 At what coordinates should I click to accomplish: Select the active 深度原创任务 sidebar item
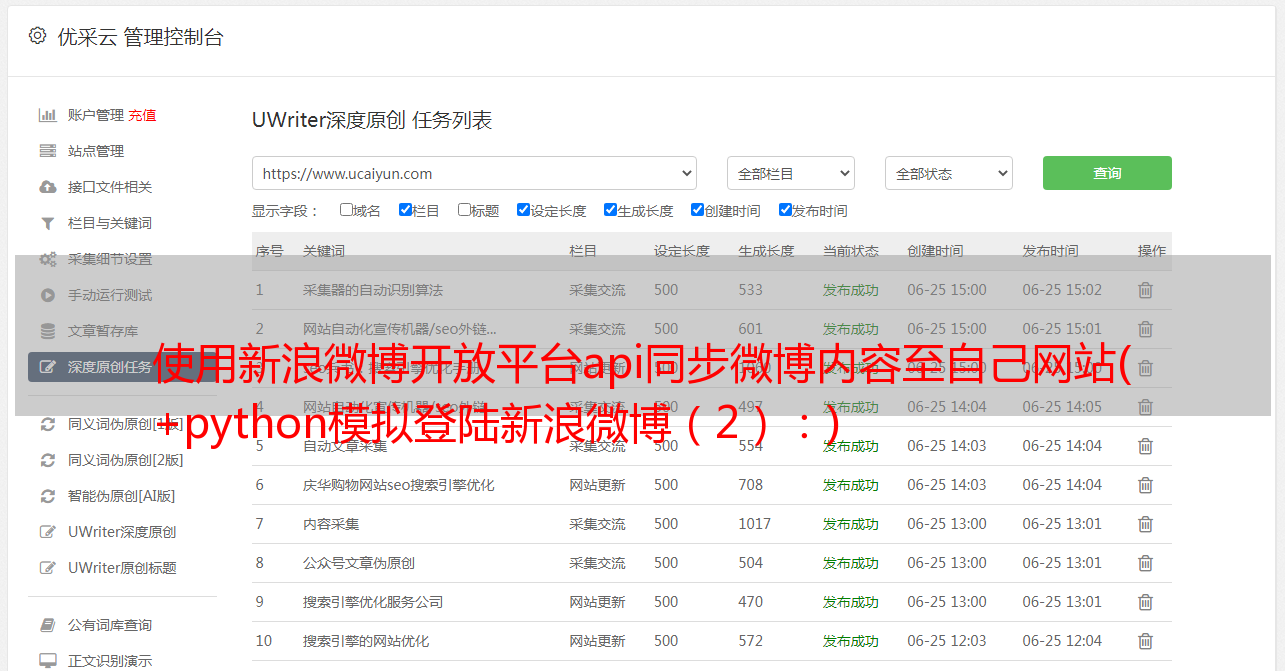tap(122, 367)
